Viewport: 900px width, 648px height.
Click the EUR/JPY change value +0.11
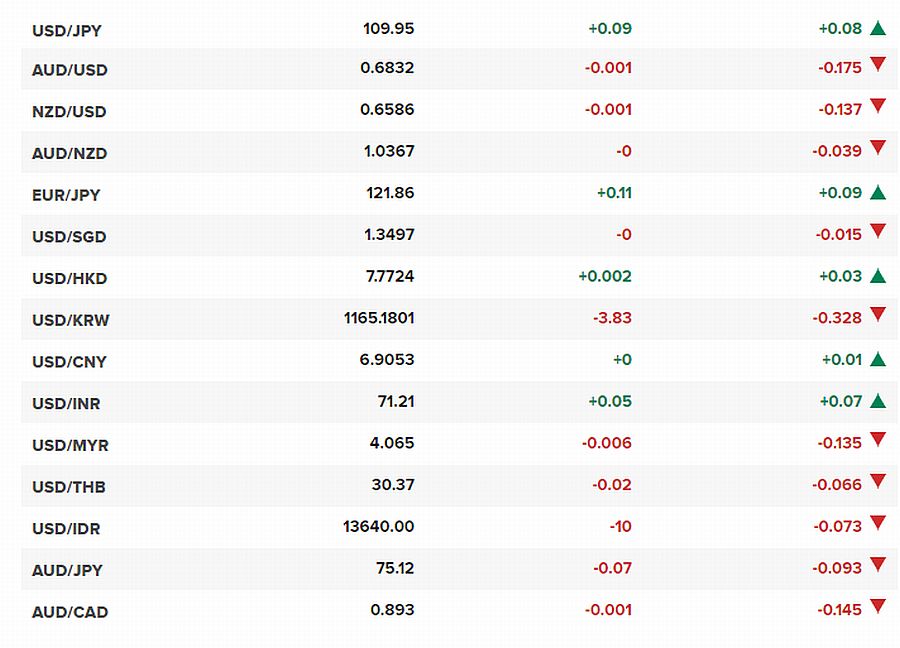pos(614,193)
